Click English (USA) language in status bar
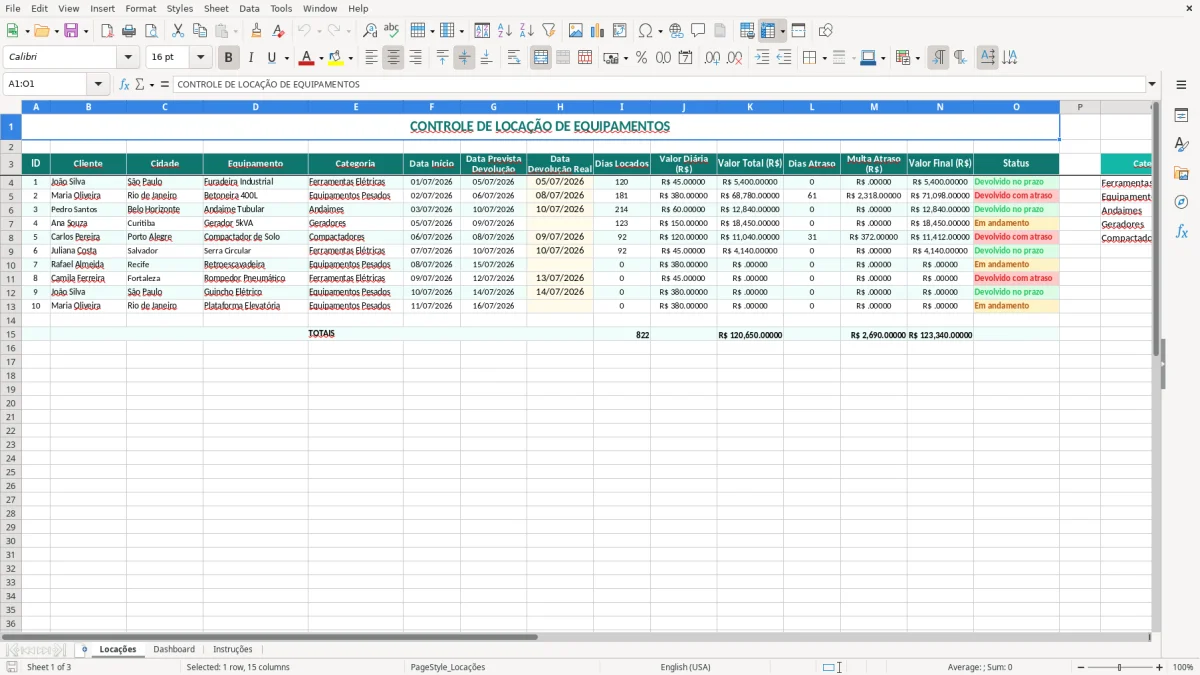 coord(686,667)
